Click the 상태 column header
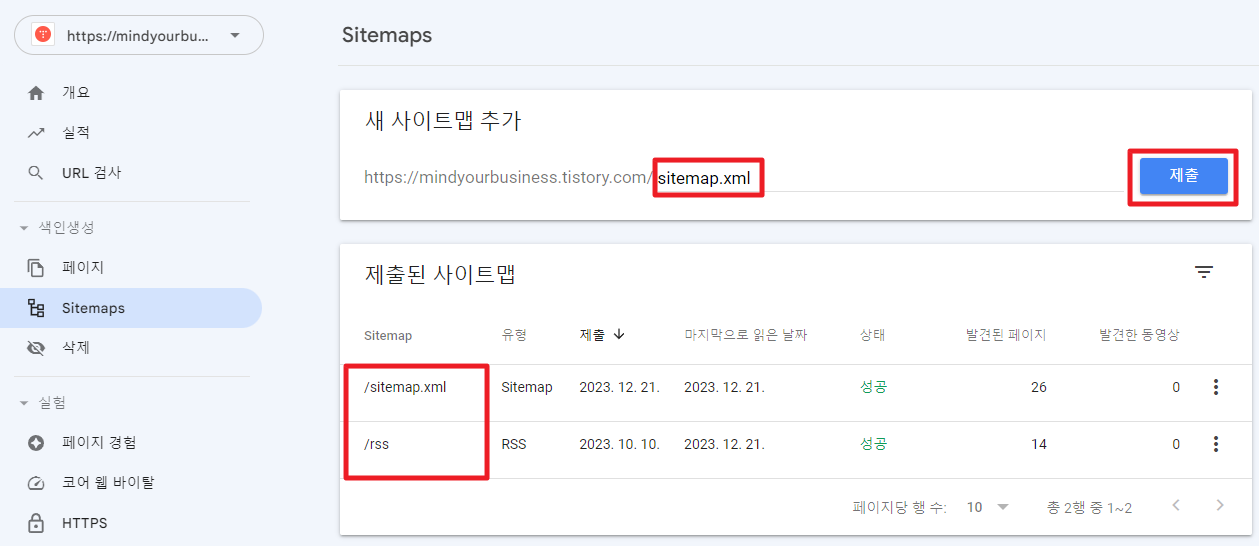This screenshot has width=1259, height=546. click(872, 335)
